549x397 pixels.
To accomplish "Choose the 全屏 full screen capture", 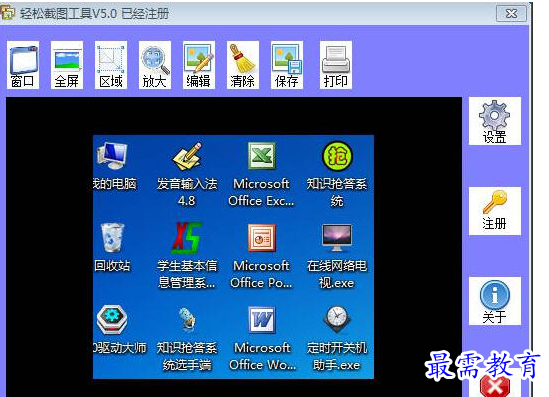I will (x=67, y=65).
